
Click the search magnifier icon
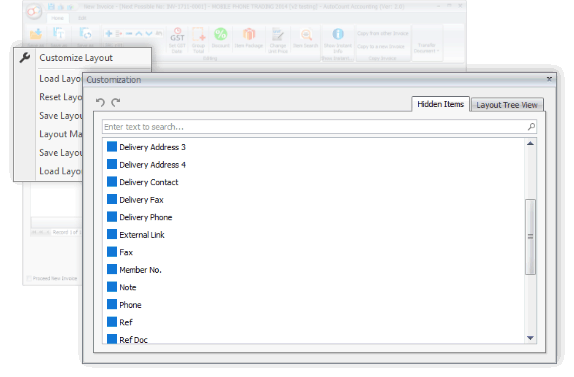coord(531,127)
